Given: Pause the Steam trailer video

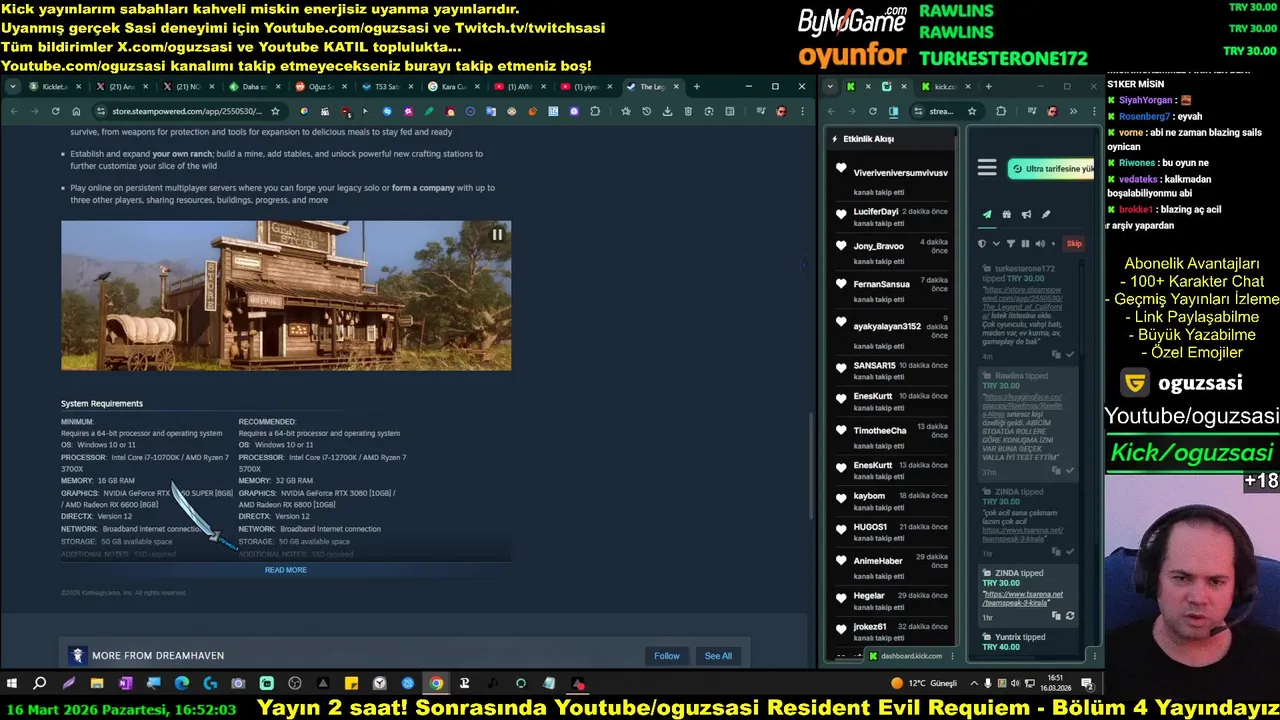Looking at the screenshot, I should click(497, 235).
